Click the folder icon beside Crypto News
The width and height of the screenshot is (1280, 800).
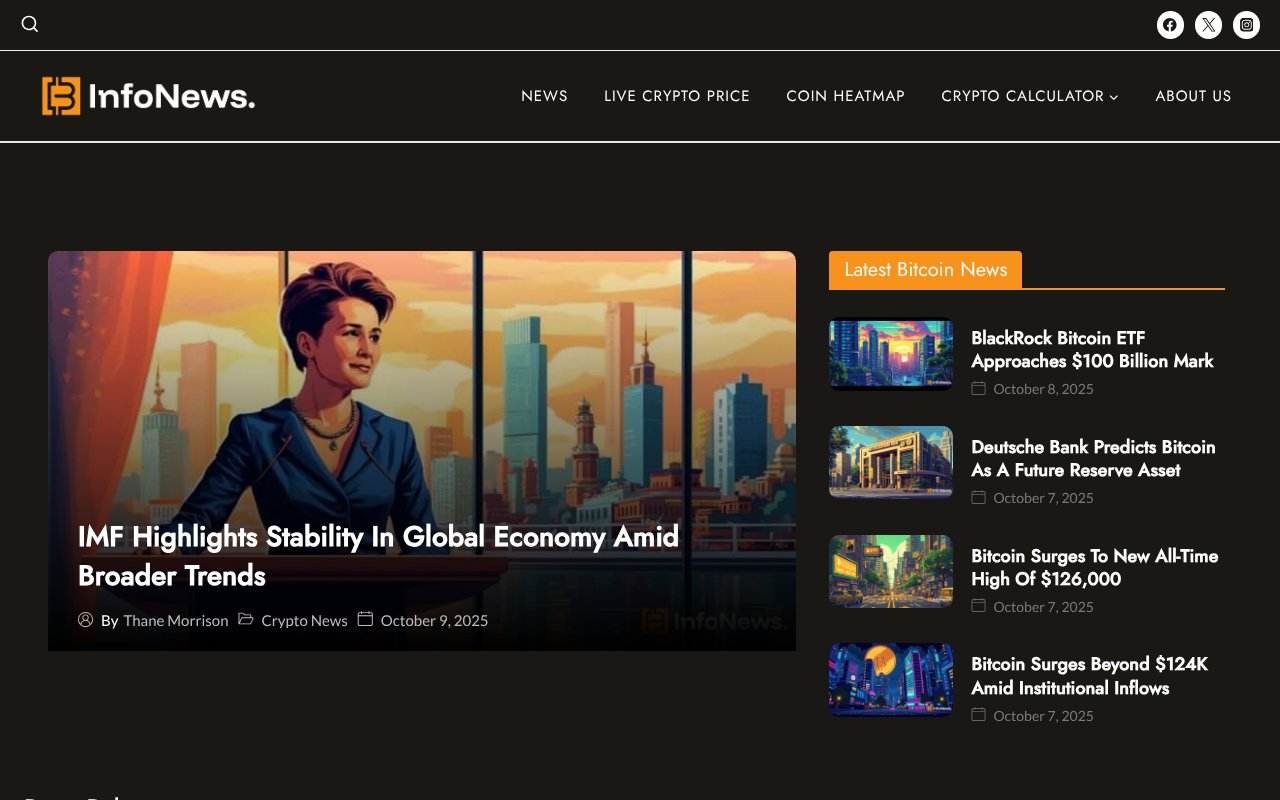(x=246, y=620)
